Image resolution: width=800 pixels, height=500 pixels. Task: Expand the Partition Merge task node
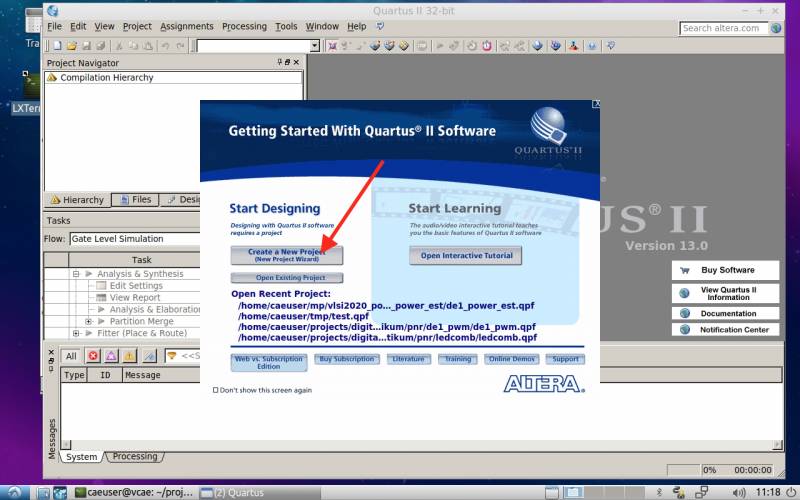point(88,322)
